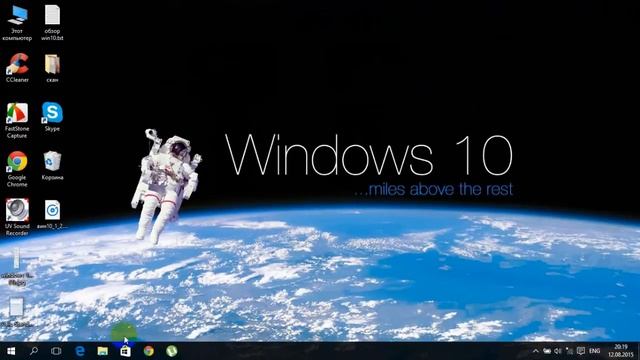Open the Windows Store taskbar icon
This screenshot has height=360, width=640.
(x=125, y=351)
